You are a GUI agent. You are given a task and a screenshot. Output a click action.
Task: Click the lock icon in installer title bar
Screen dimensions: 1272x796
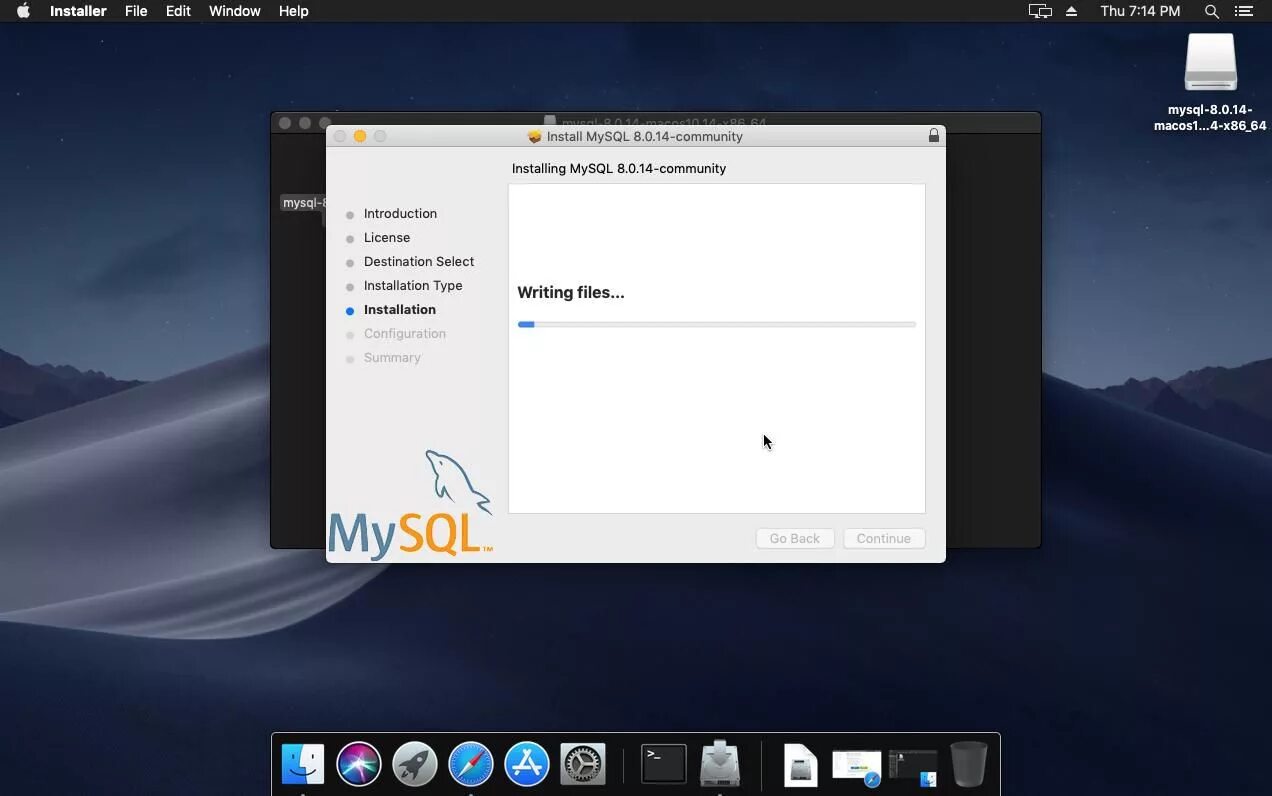click(934, 135)
